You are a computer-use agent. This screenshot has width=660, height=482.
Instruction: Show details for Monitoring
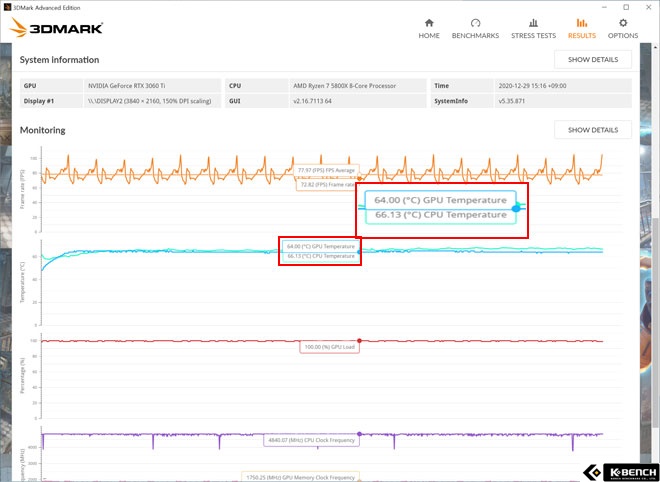coord(593,130)
